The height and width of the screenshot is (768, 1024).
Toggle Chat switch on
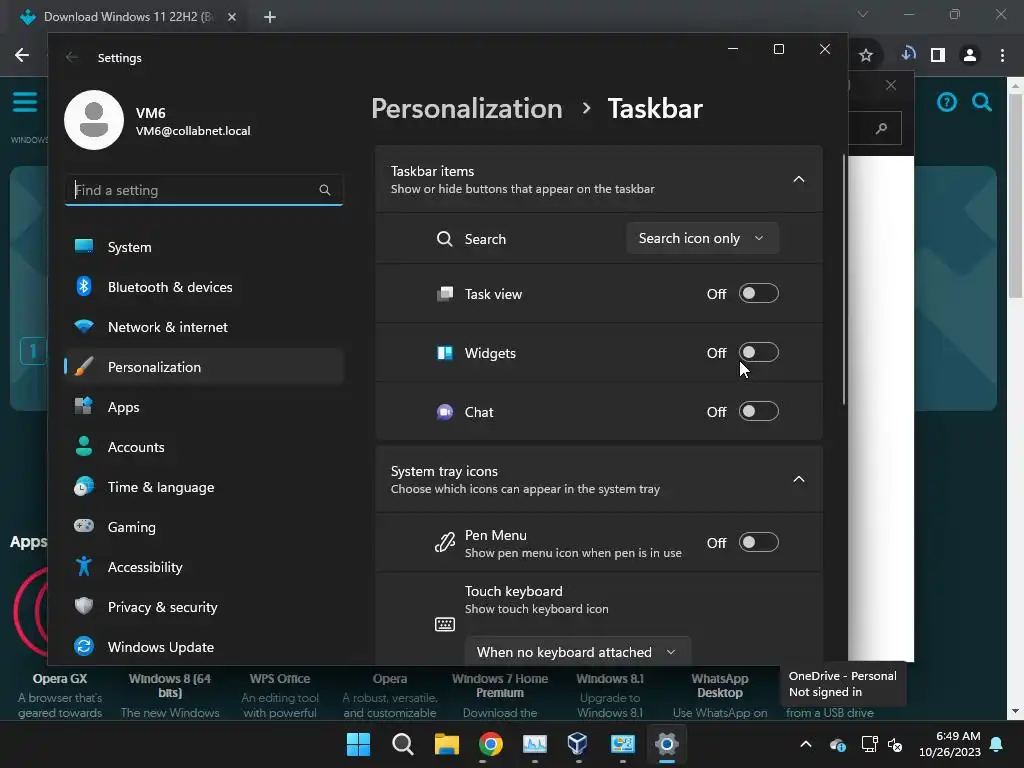point(759,411)
